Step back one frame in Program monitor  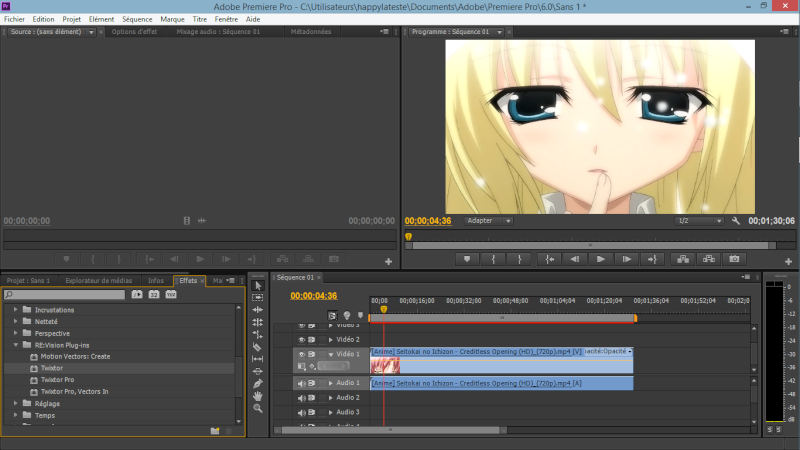click(x=574, y=259)
